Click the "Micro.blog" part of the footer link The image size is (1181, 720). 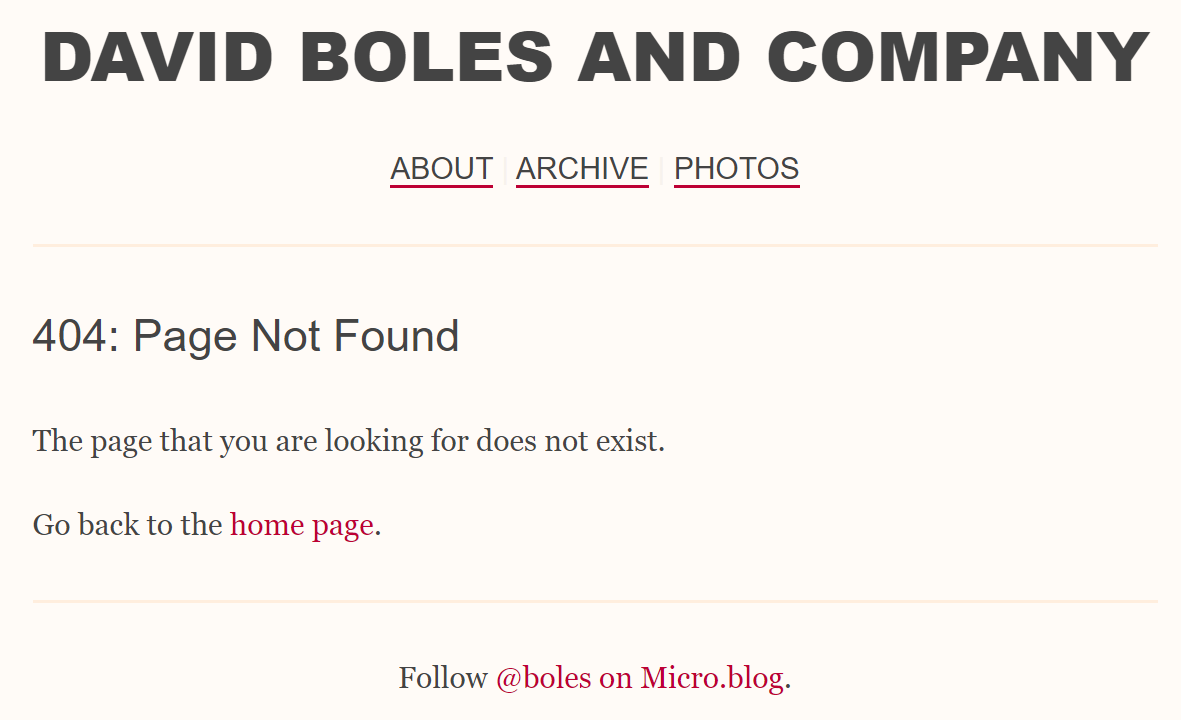click(x=712, y=678)
